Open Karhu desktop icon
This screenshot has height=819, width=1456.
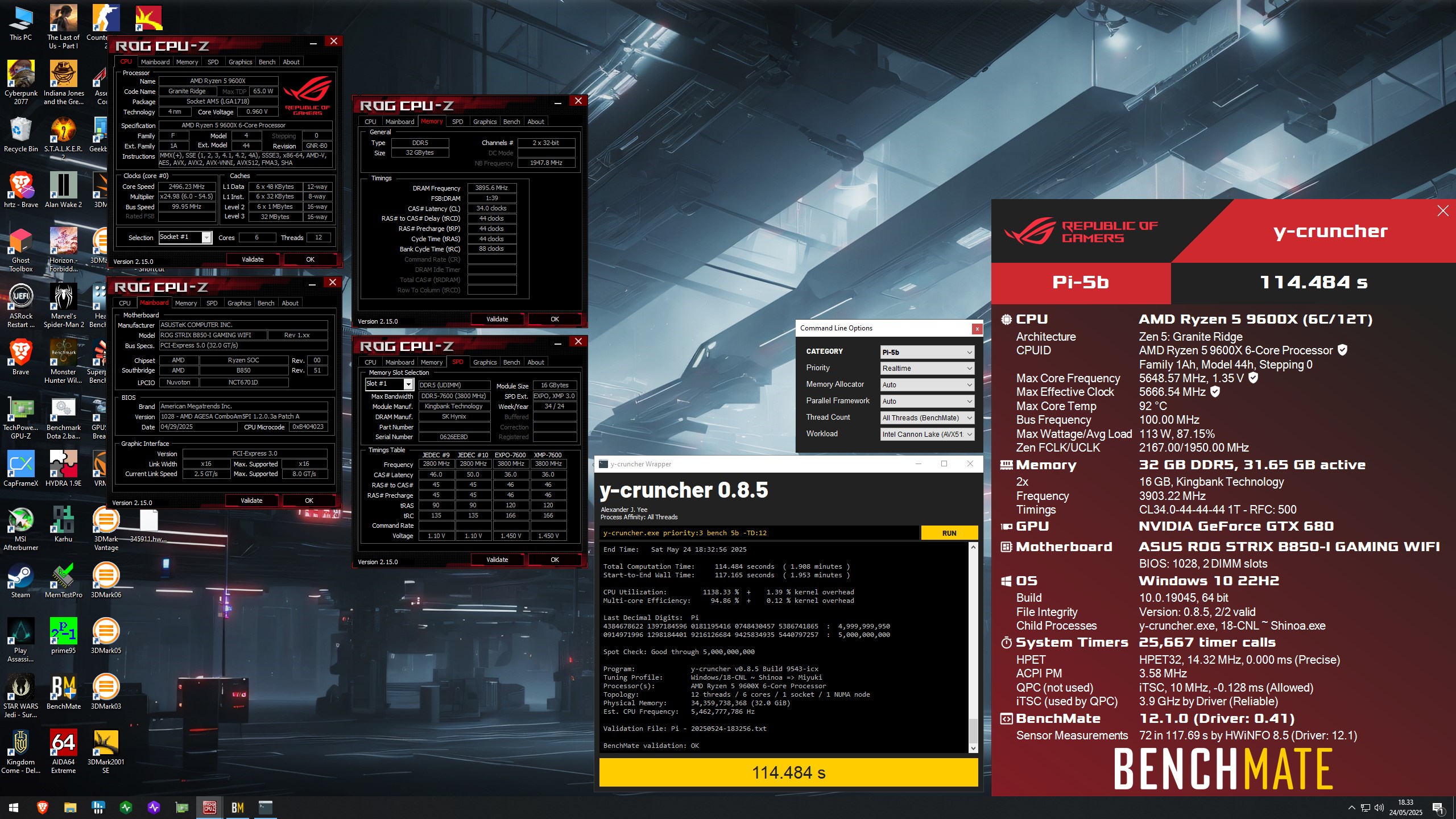click(63, 525)
